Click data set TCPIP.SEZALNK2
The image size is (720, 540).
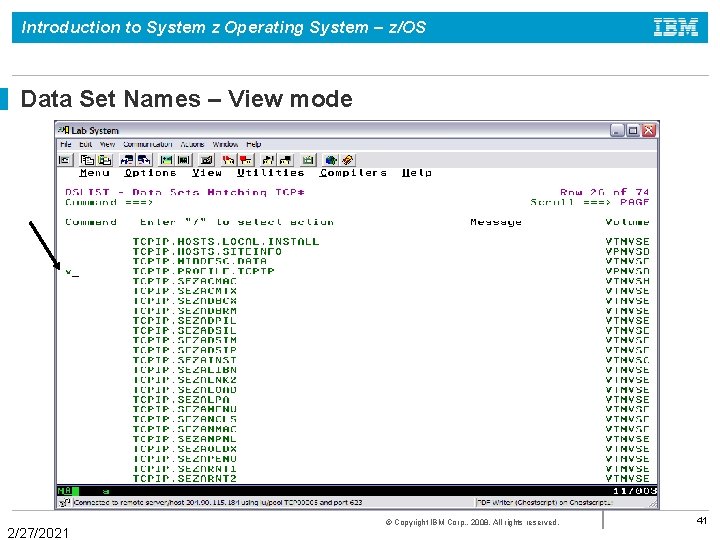click(x=185, y=380)
